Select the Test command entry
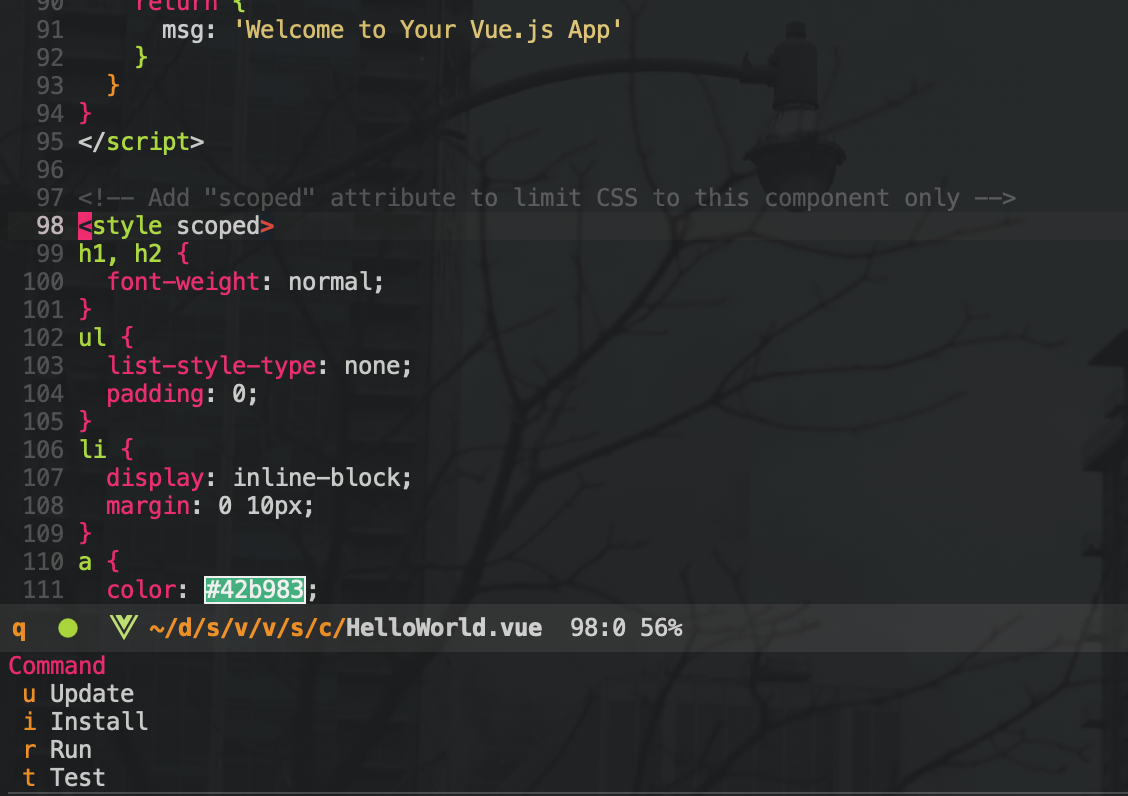 [63, 778]
